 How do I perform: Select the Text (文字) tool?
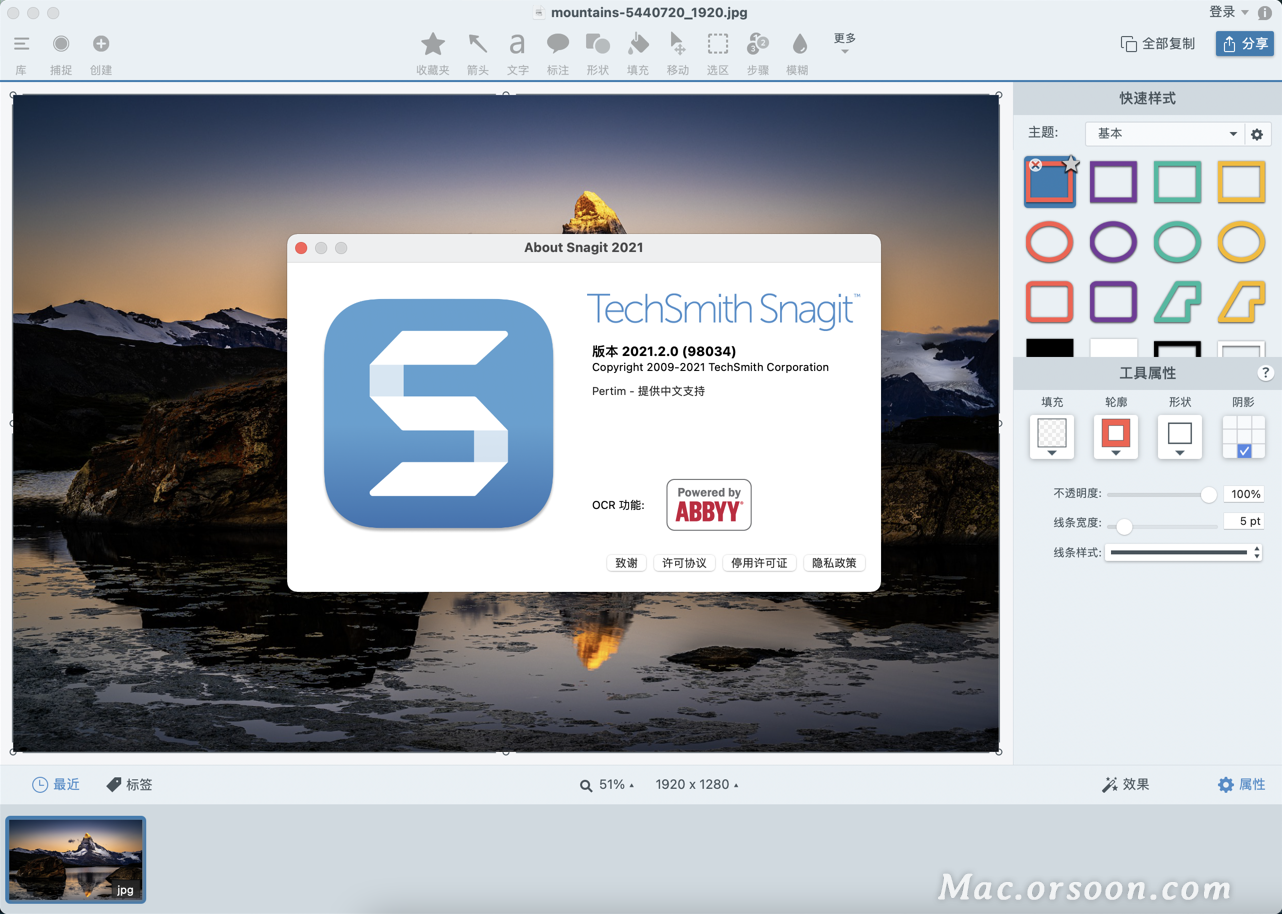pyautogui.click(x=517, y=44)
